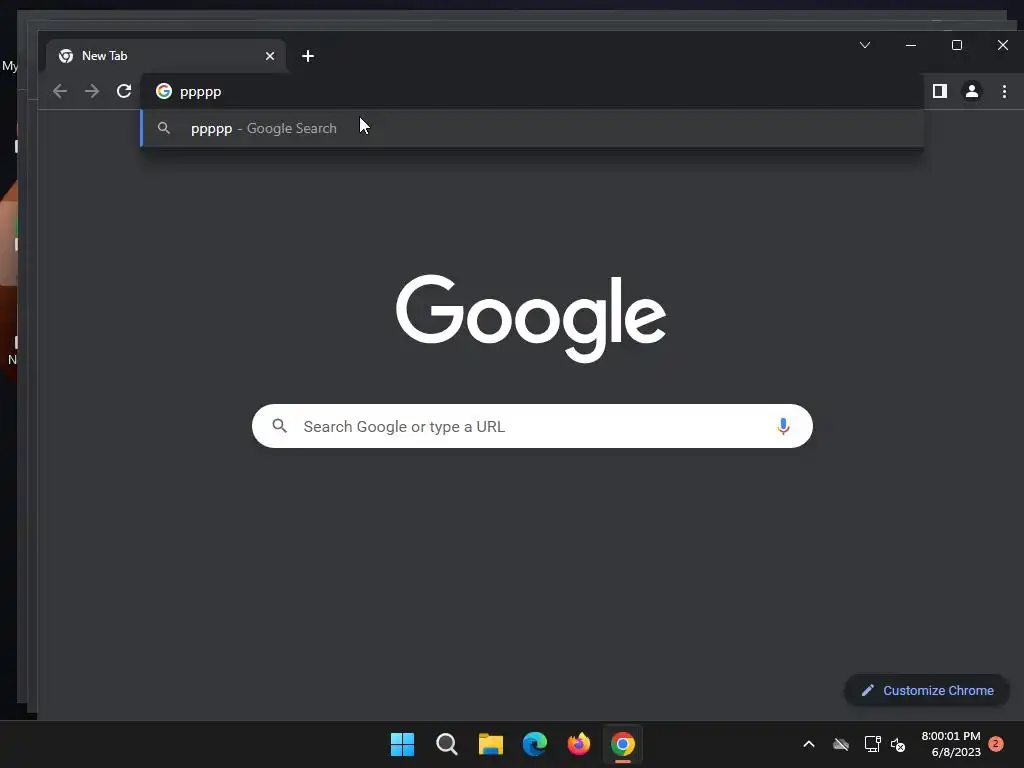Open the Chrome three-dot menu
Screen dimensions: 1024x768
pyautogui.click(x=1004, y=91)
